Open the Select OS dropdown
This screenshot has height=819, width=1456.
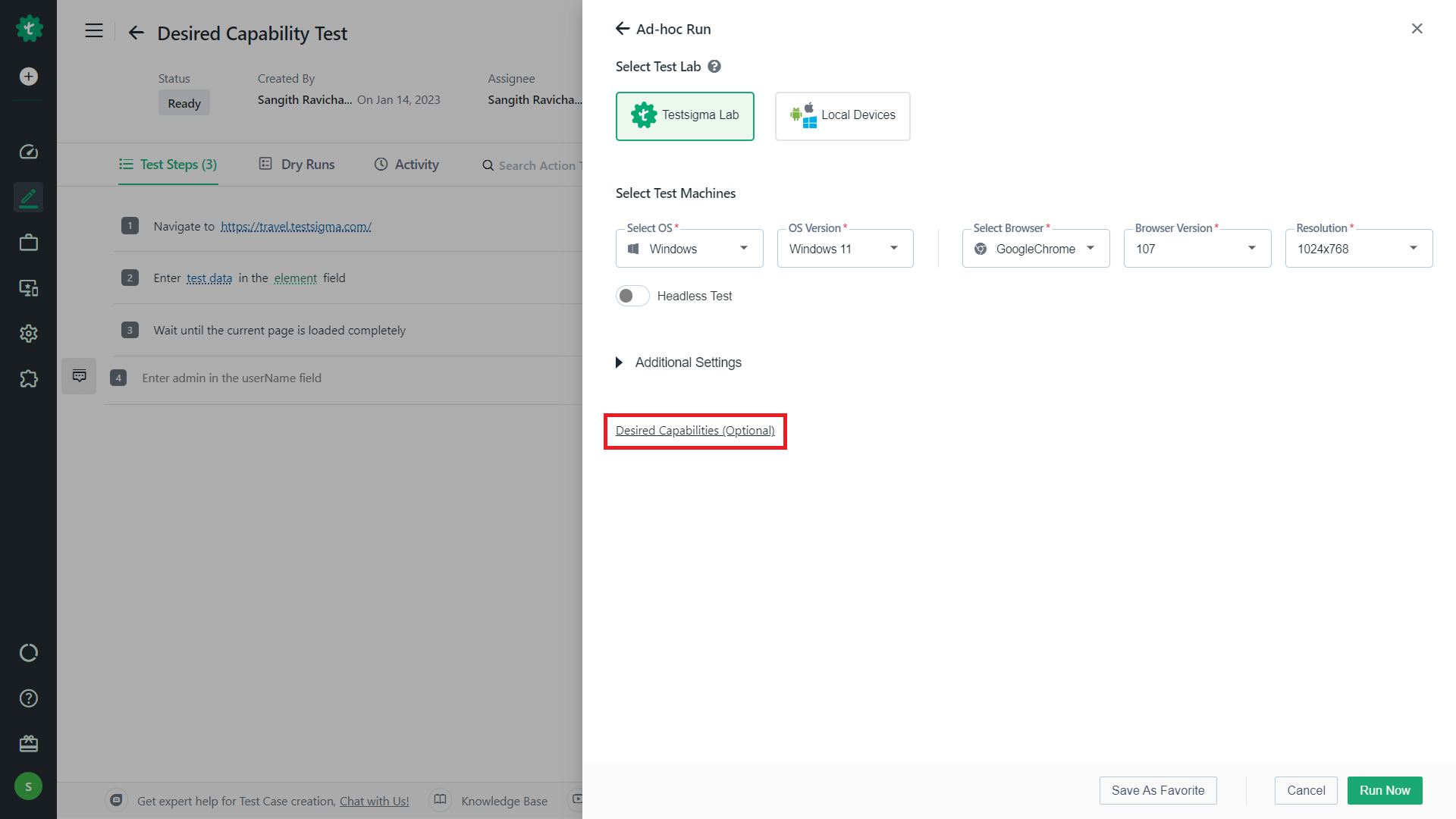689,249
